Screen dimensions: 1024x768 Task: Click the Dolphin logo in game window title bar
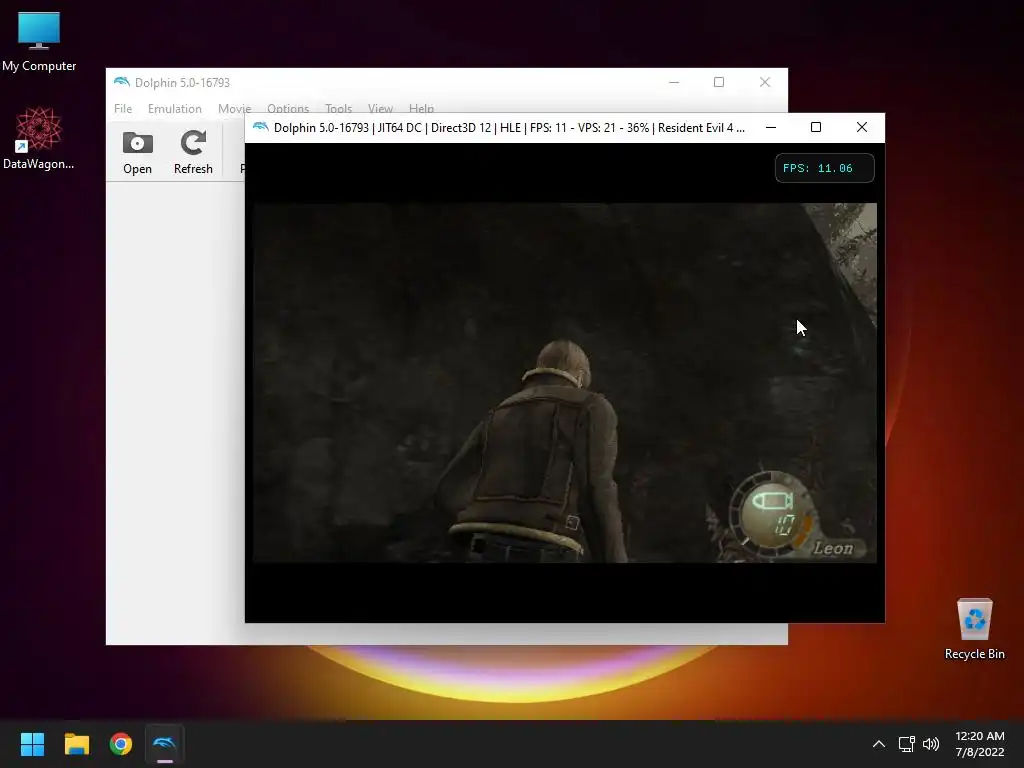pyautogui.click(x=261, y=127)
